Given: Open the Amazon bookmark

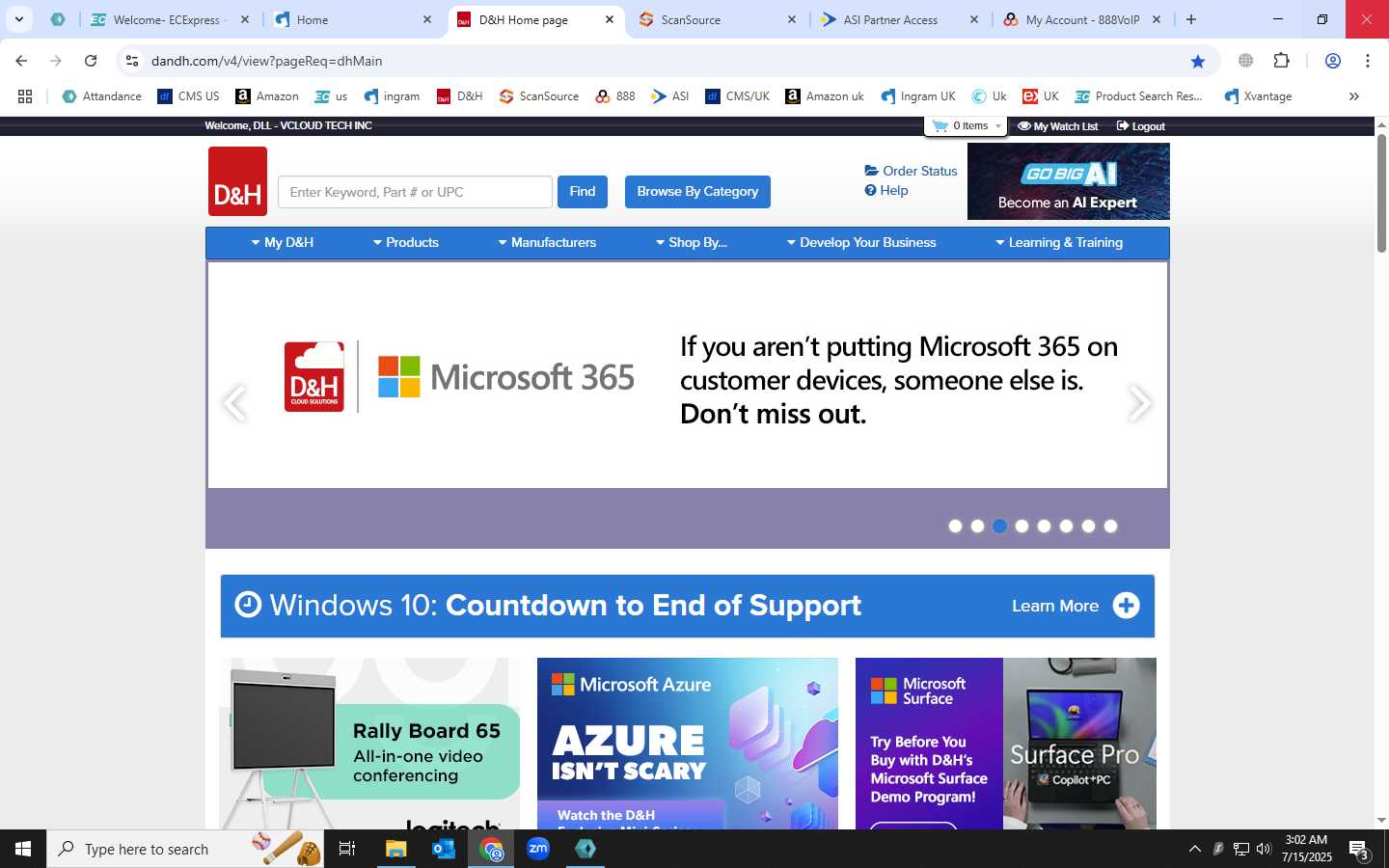Looking at the screenshot, I should [x=267, y=96].
